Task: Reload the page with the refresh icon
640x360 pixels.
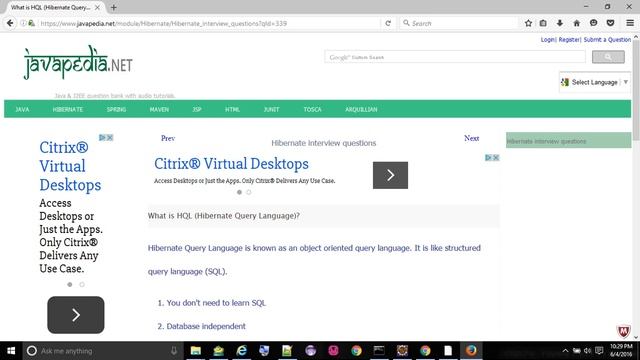Action: 388,23
